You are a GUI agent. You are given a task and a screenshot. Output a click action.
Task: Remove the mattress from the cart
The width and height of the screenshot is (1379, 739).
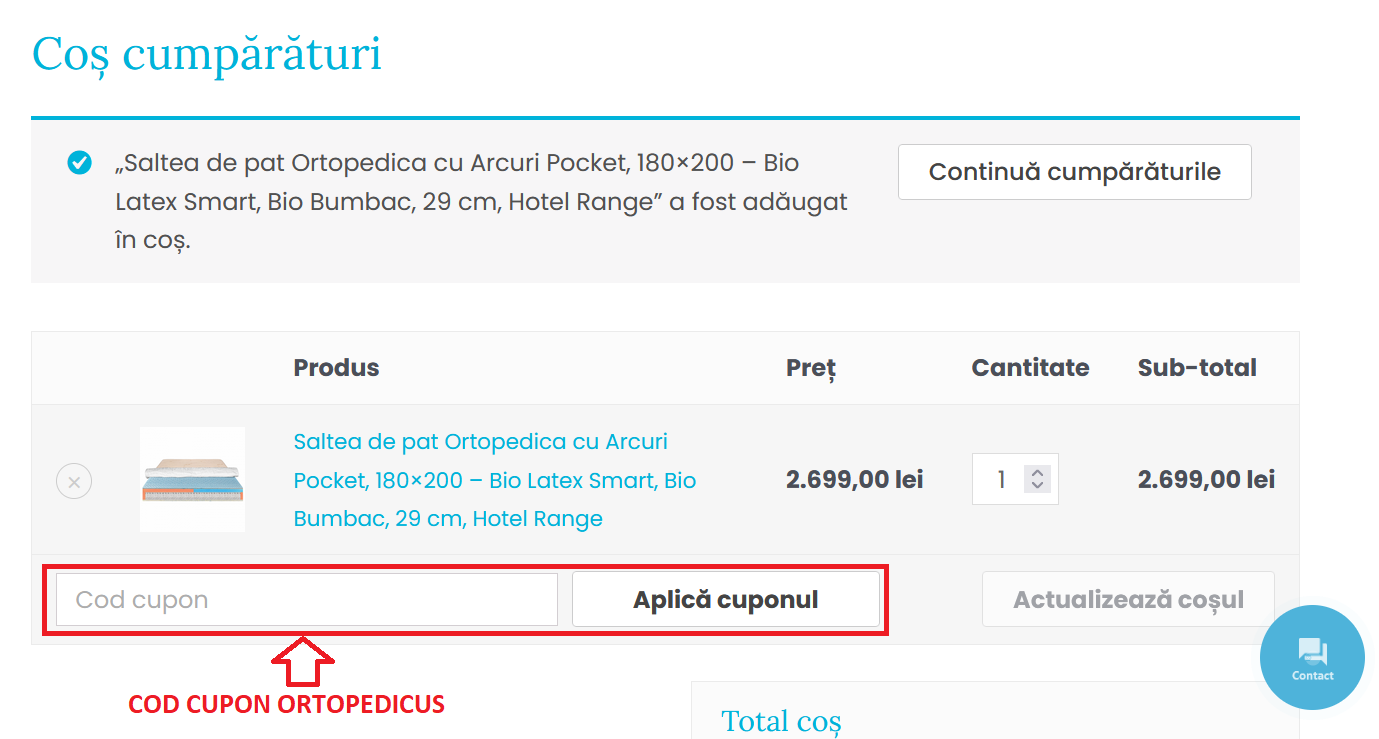pos(74,481)
